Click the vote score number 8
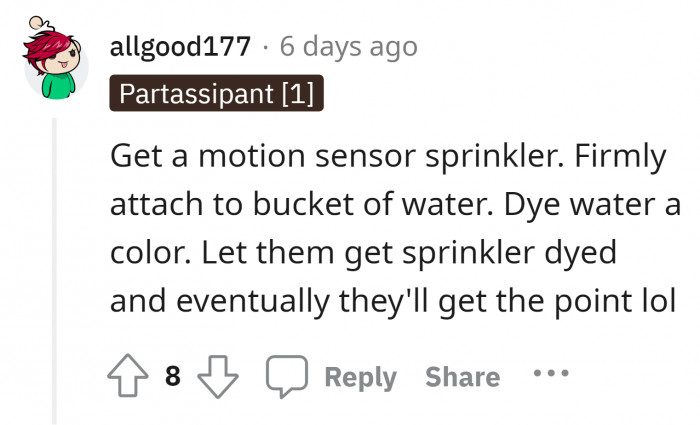The width and height of the screenshot is (700, 425). pyautogui.click(x=172, y=377)
